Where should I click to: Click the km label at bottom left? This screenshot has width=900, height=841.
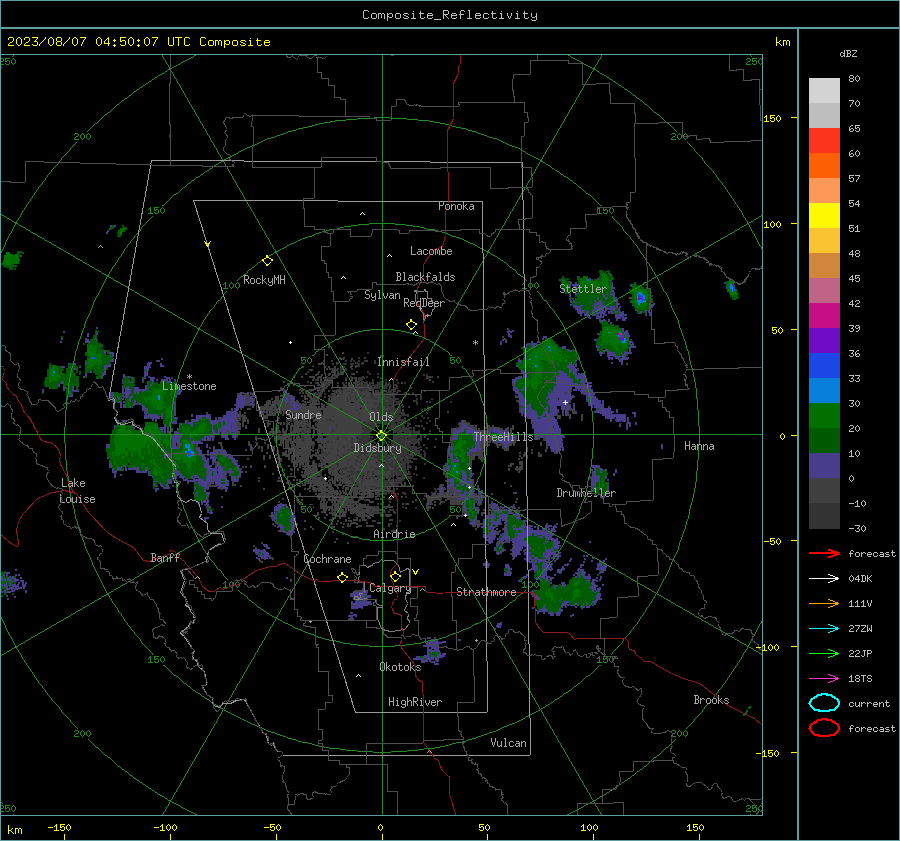[14, 830]
